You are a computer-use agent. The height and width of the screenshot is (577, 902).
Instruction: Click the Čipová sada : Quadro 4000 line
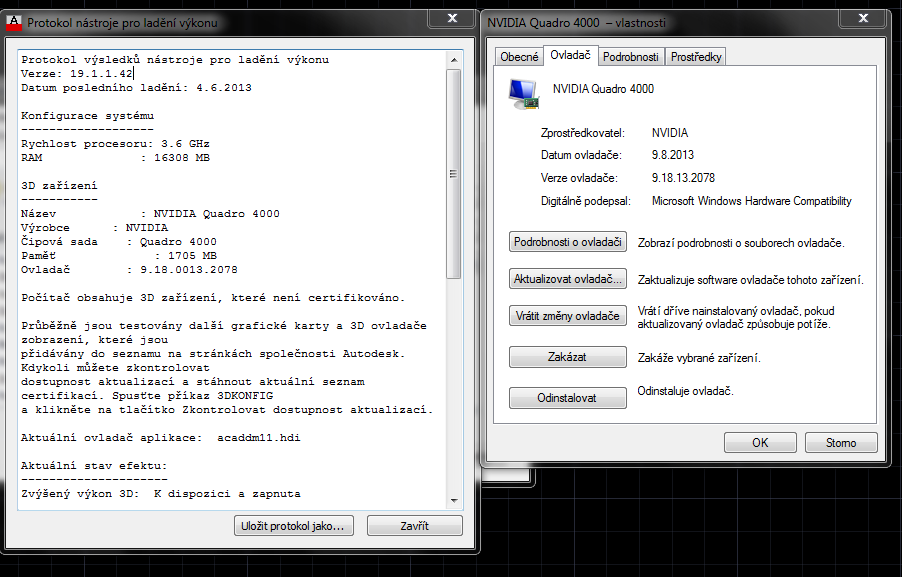119,242
